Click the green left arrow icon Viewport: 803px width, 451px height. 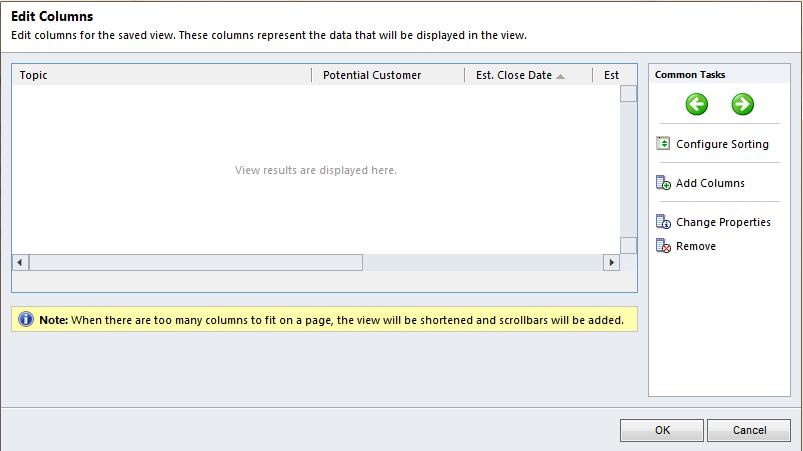[x=696, y=104]
